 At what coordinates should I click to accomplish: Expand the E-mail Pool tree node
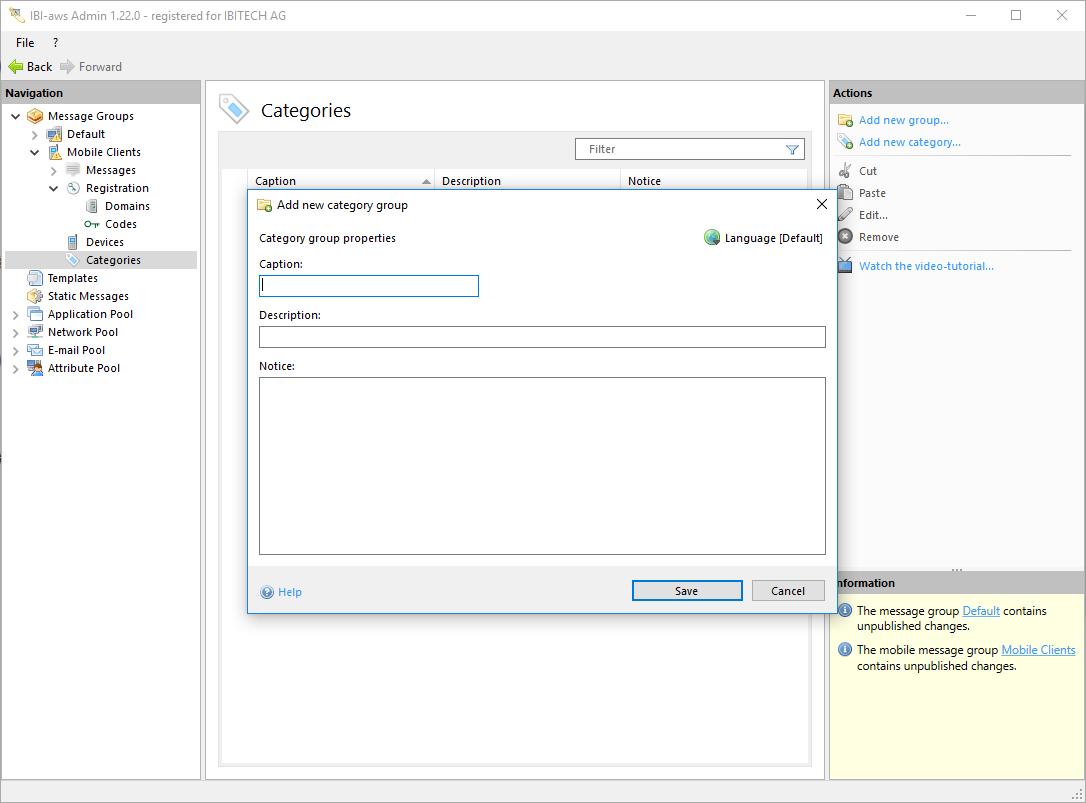tap(16, 351)
